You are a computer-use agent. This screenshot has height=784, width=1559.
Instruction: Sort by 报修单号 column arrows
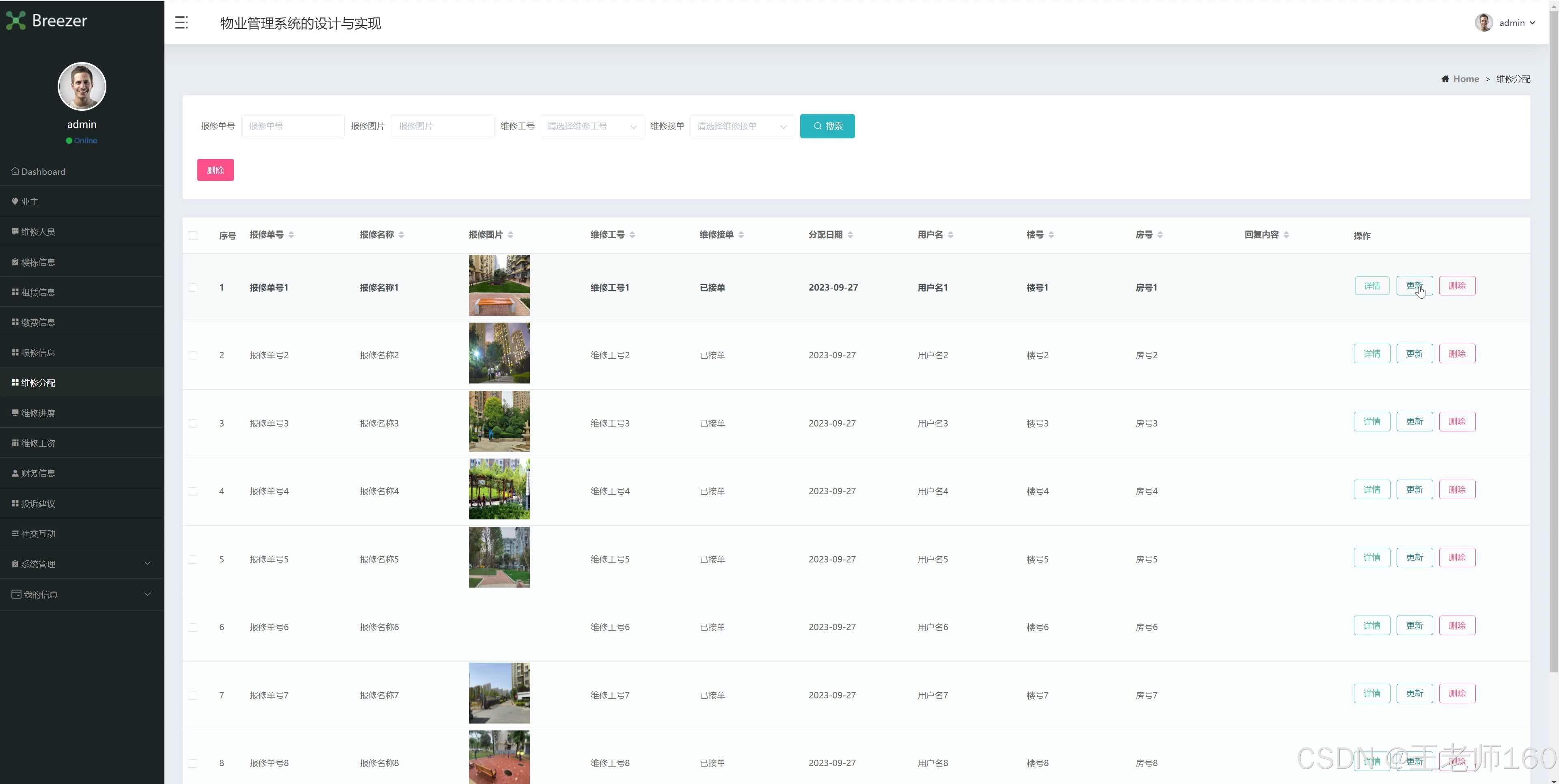(291, 235)
